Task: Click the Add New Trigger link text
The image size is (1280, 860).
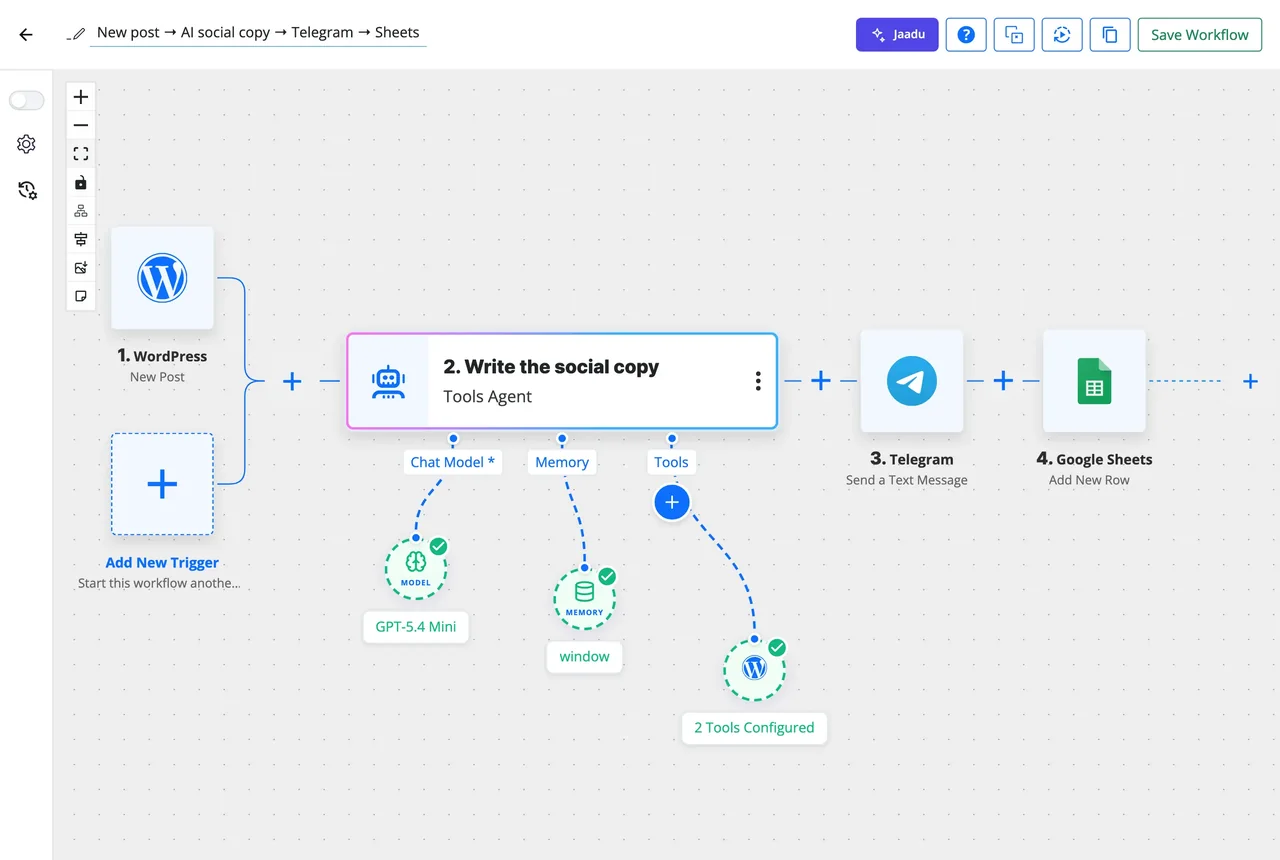Action: coord(162,563)
